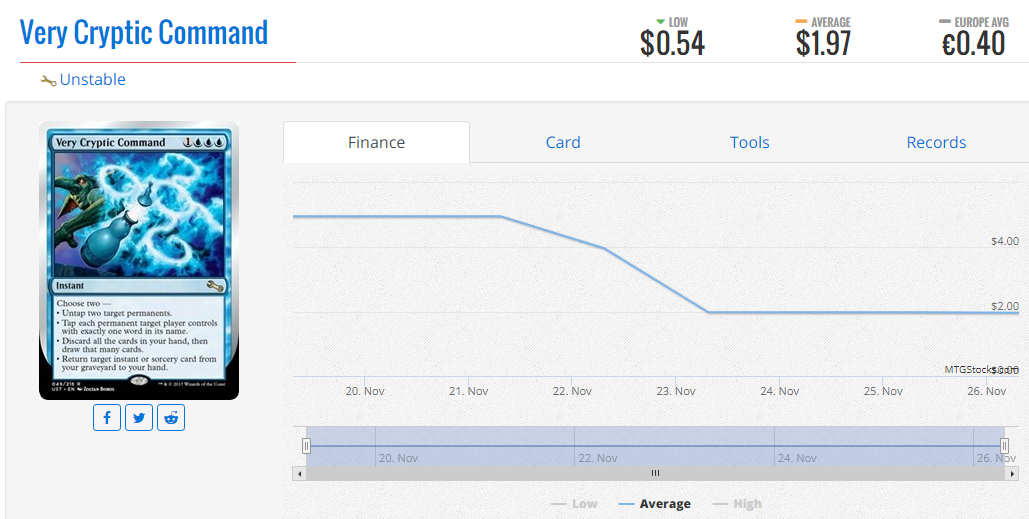Click the right scrollbar arrow under chart

1011,473
